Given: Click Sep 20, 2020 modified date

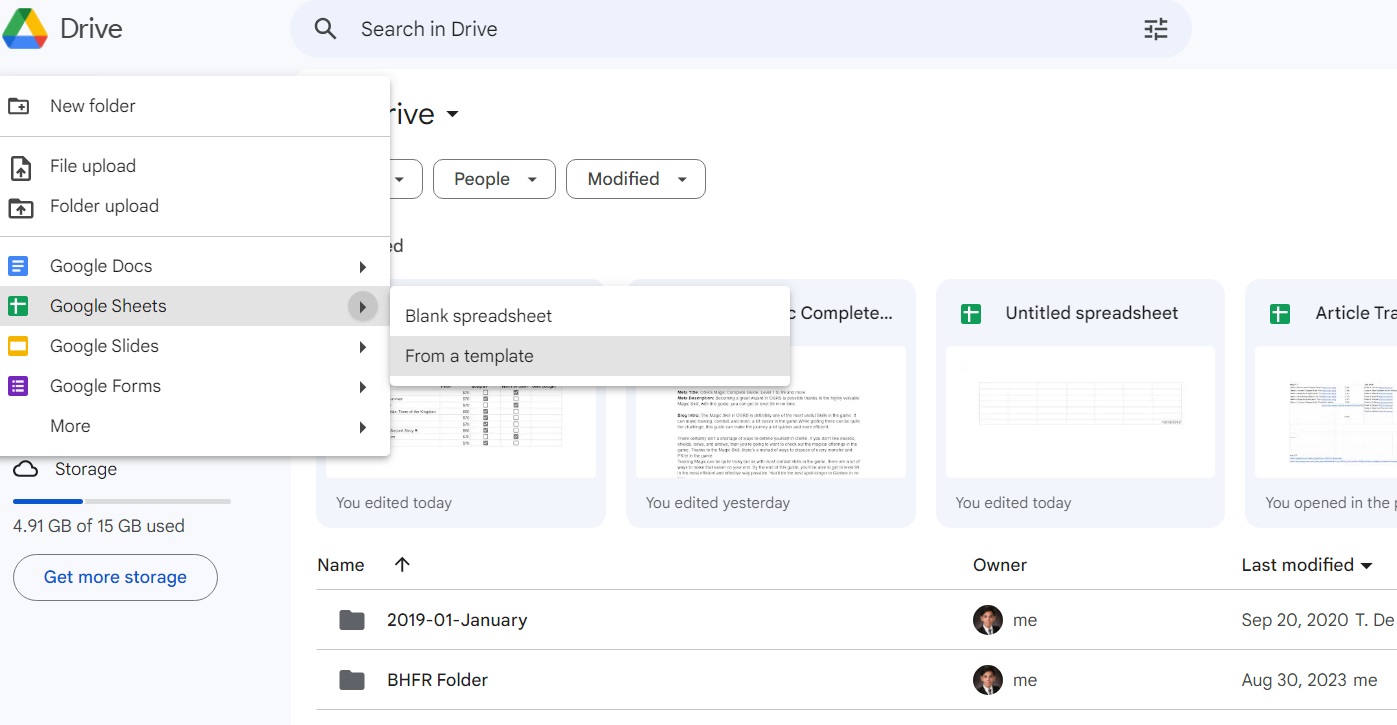Looking at the screenshot, I should pyautogui.click(x=1295, y=620).
